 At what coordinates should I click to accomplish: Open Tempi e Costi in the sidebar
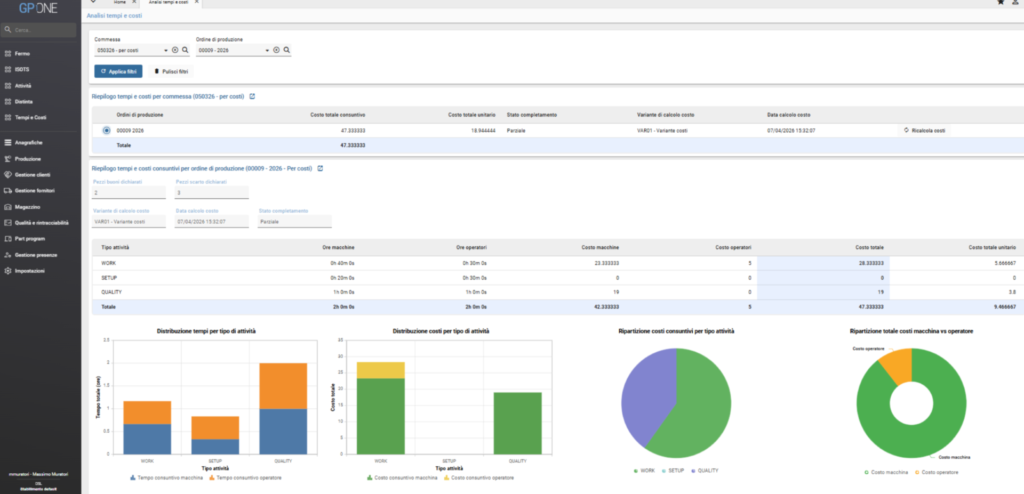[31, 118]
